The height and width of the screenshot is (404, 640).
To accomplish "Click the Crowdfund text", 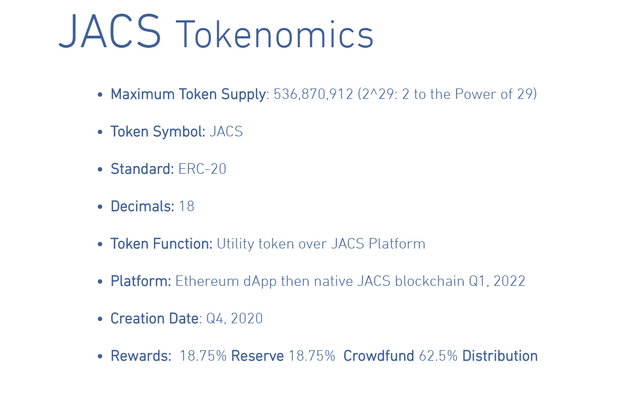I will (378, 356).
